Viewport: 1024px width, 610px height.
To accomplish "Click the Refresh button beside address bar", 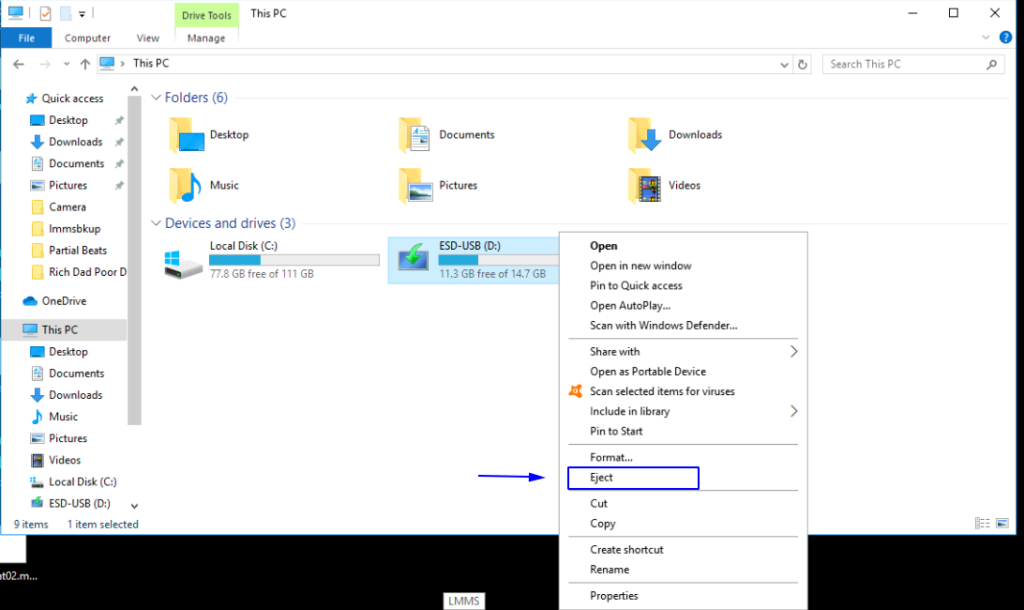I will [x=803, y=64].
